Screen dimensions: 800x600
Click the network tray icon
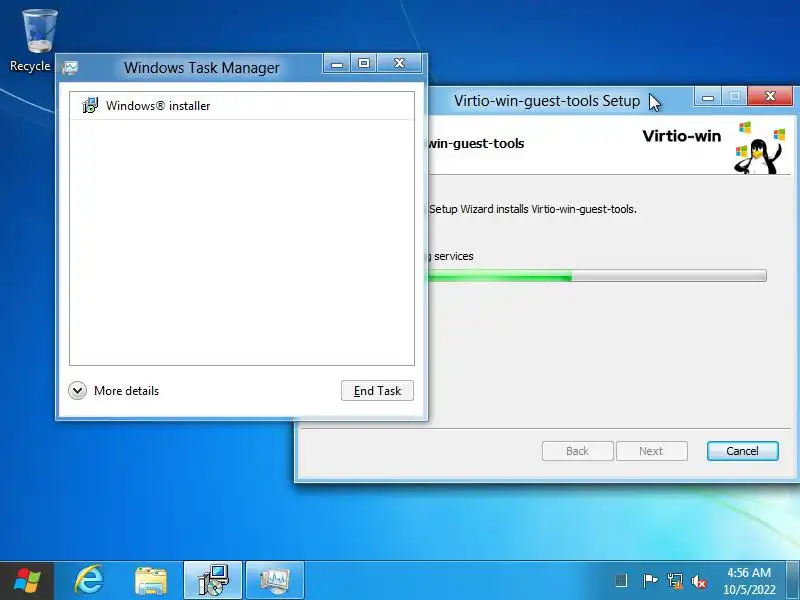[674, 581]
